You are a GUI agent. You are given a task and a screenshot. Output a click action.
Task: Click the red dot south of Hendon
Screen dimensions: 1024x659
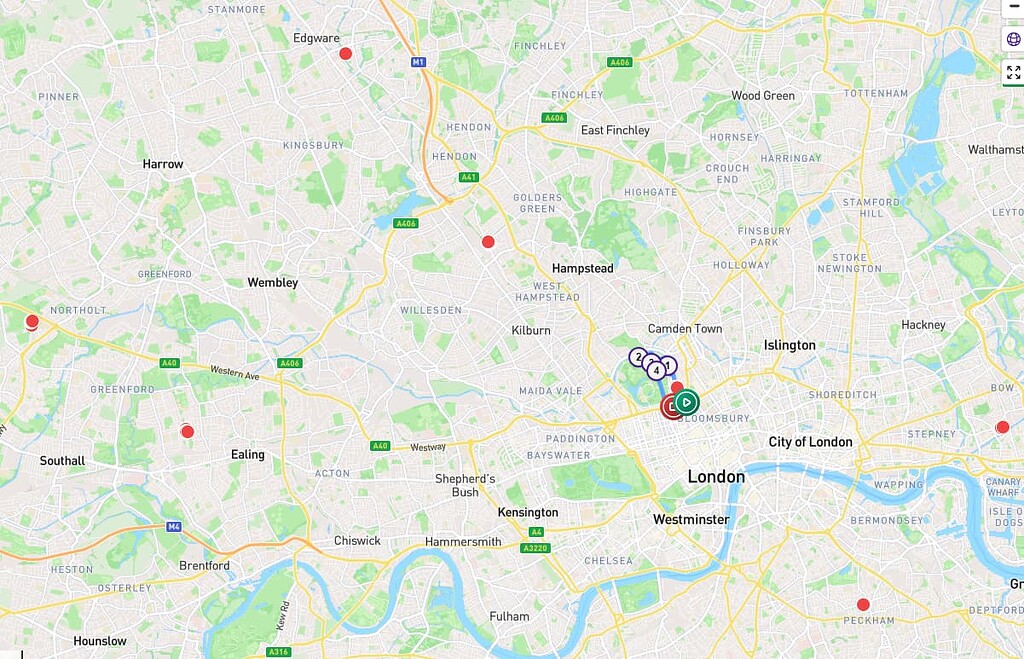pyautogui.click(x=488, y=242)
